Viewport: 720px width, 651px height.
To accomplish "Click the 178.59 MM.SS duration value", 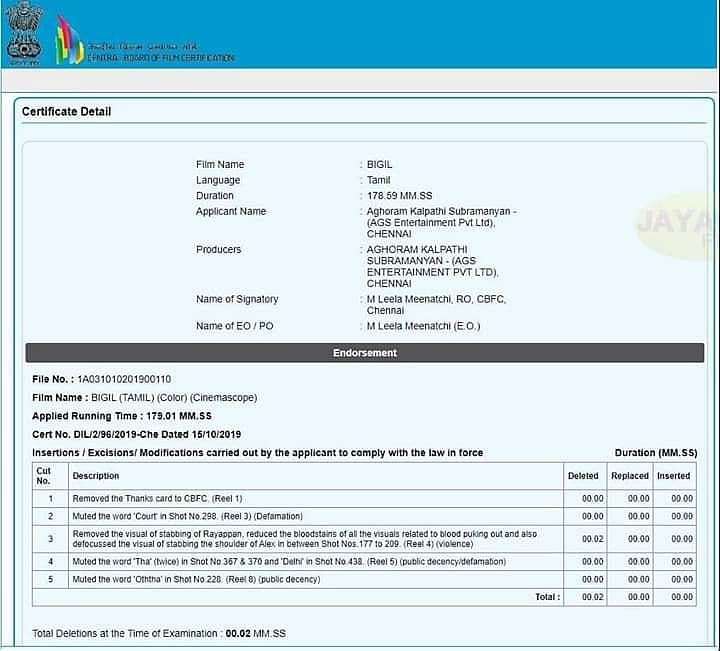I will pyautogui.click(x=399, y=196).
